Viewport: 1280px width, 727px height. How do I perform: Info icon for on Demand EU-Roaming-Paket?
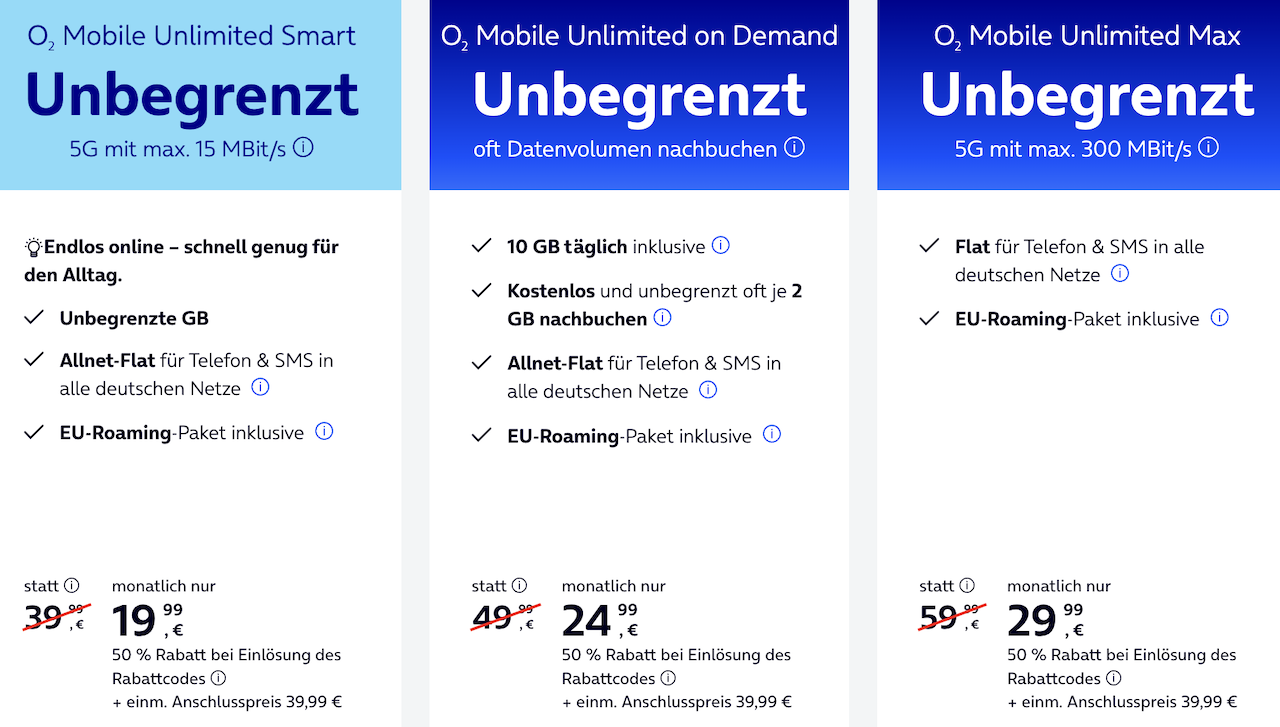point(772,435)
